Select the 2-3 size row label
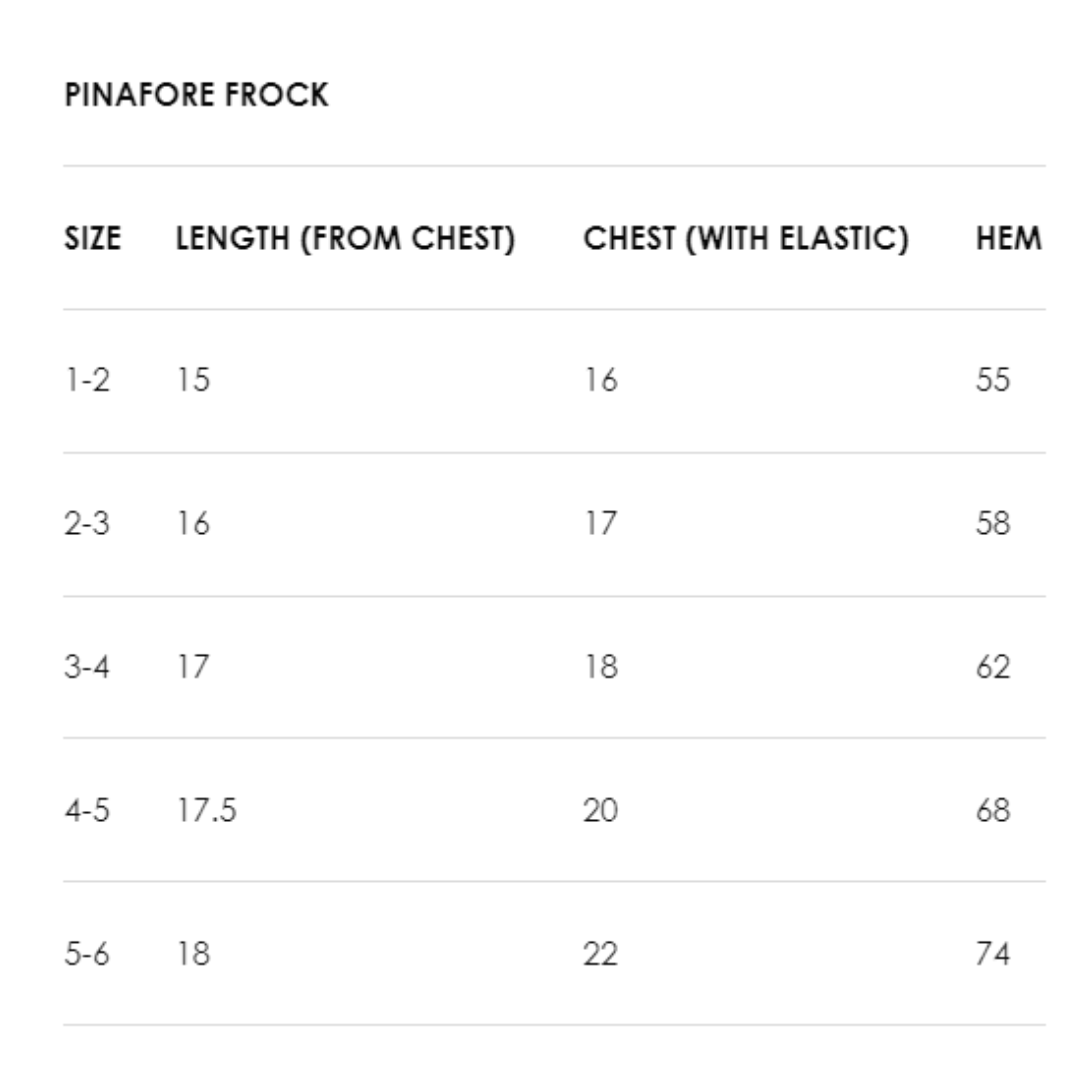This screenshot has height=1080, width=1080. 87,523
